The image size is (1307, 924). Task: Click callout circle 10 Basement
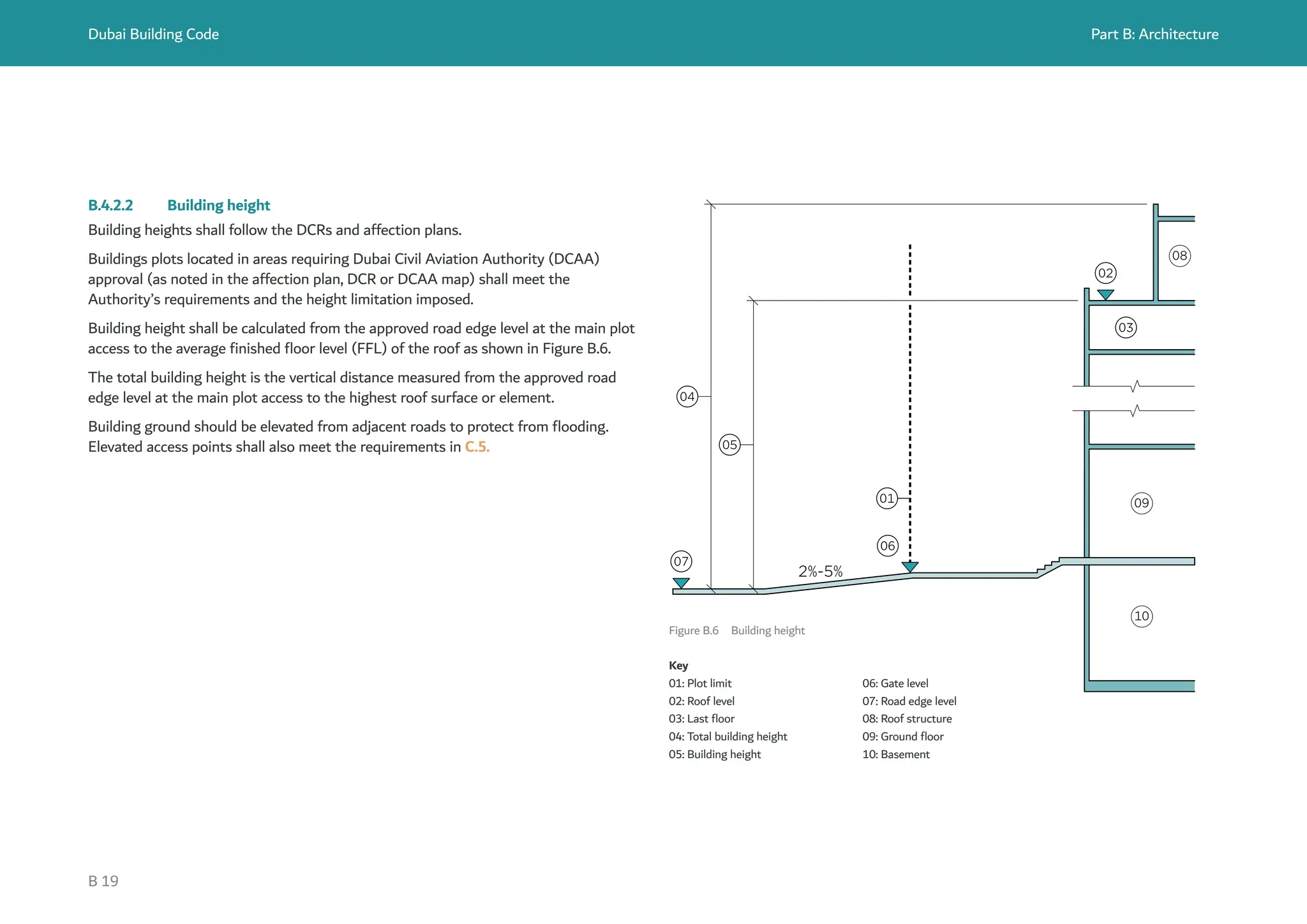pos(1141,616)
